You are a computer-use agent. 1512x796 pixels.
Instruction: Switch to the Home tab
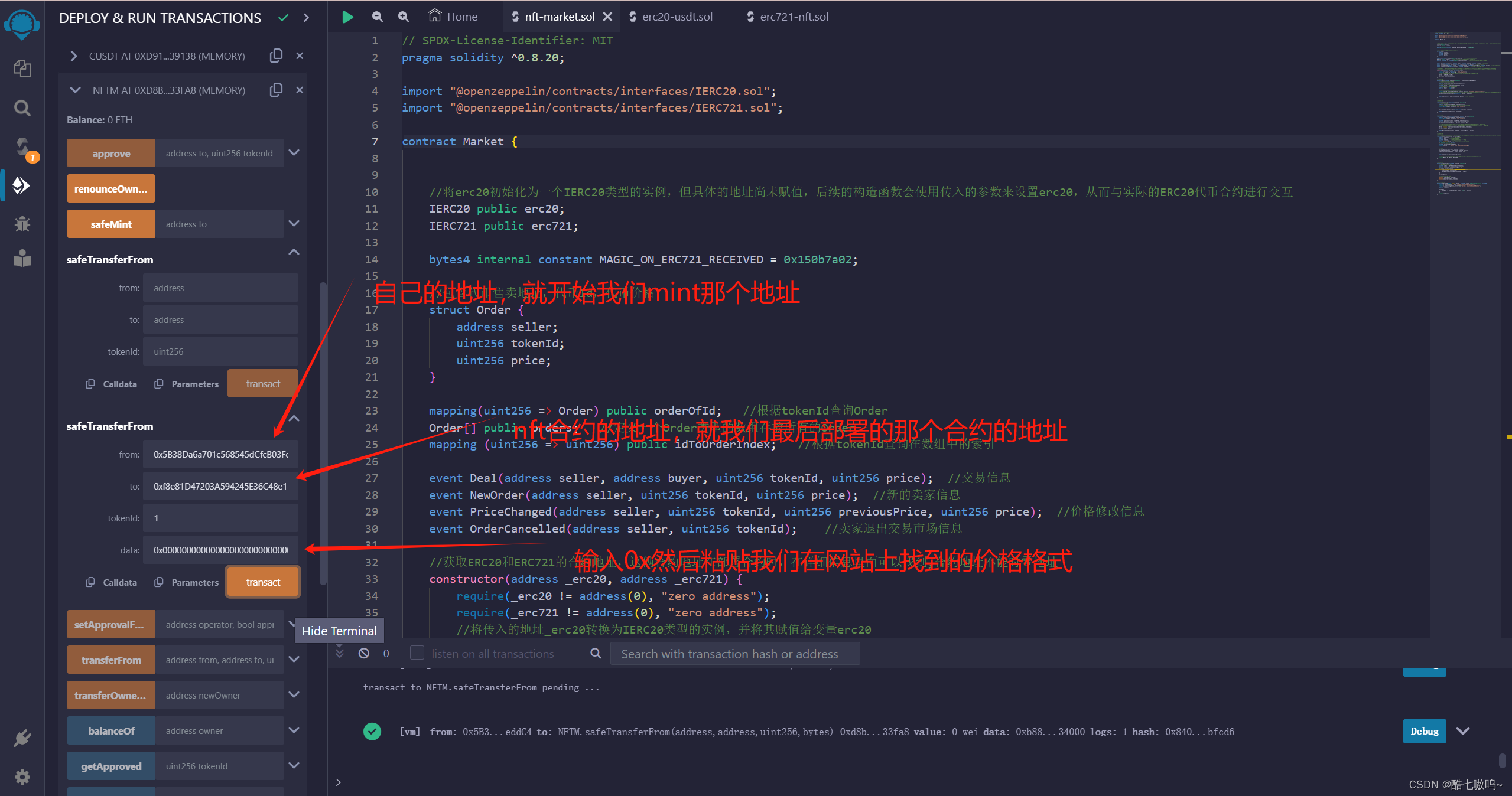point(453,17)
